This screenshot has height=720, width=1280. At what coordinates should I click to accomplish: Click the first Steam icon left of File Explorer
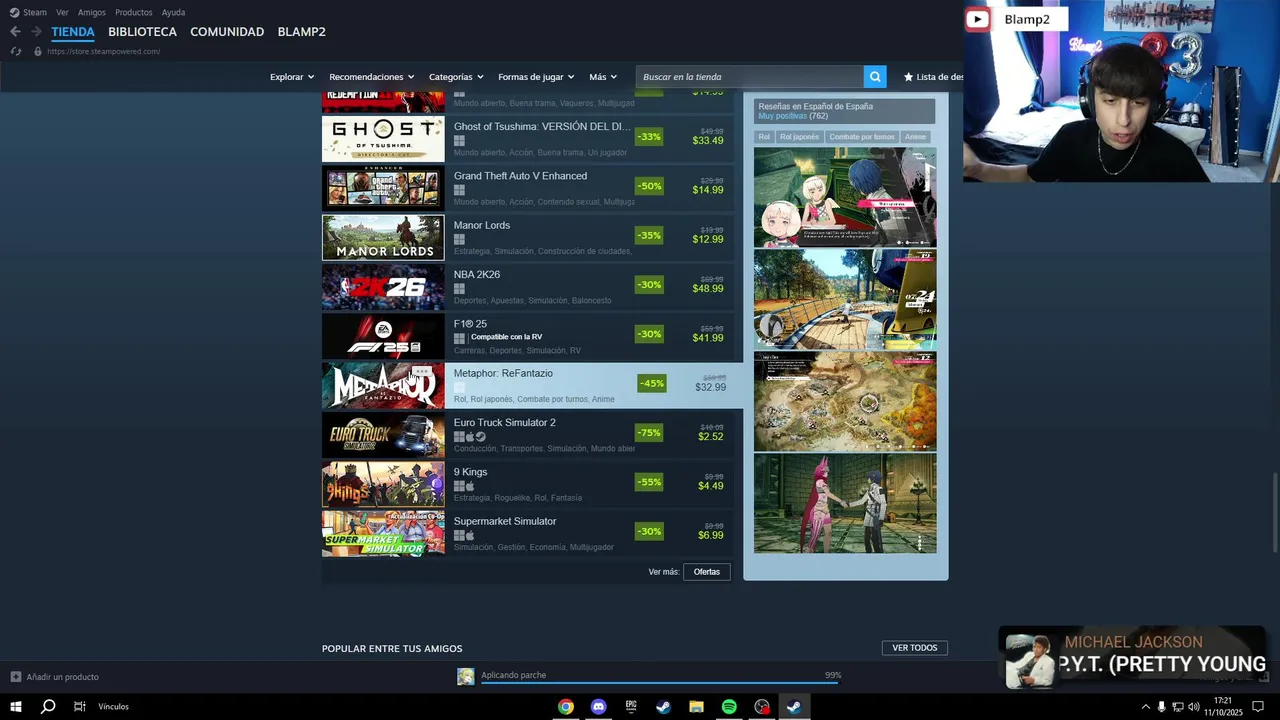click(663, 707)
